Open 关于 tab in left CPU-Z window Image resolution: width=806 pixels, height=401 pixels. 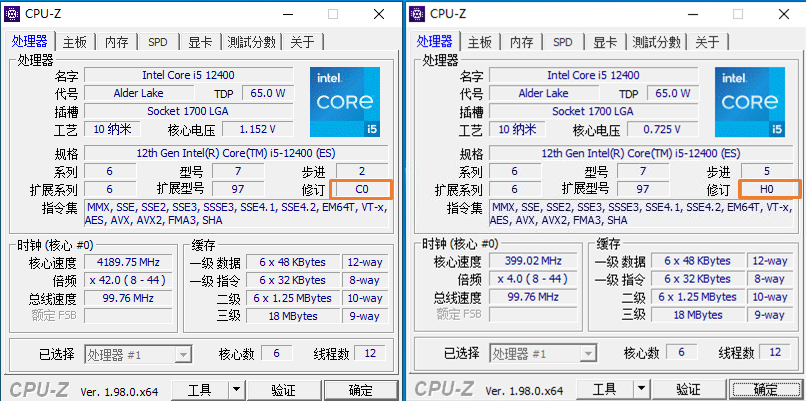pyautogui.click(x=302, y=42)
